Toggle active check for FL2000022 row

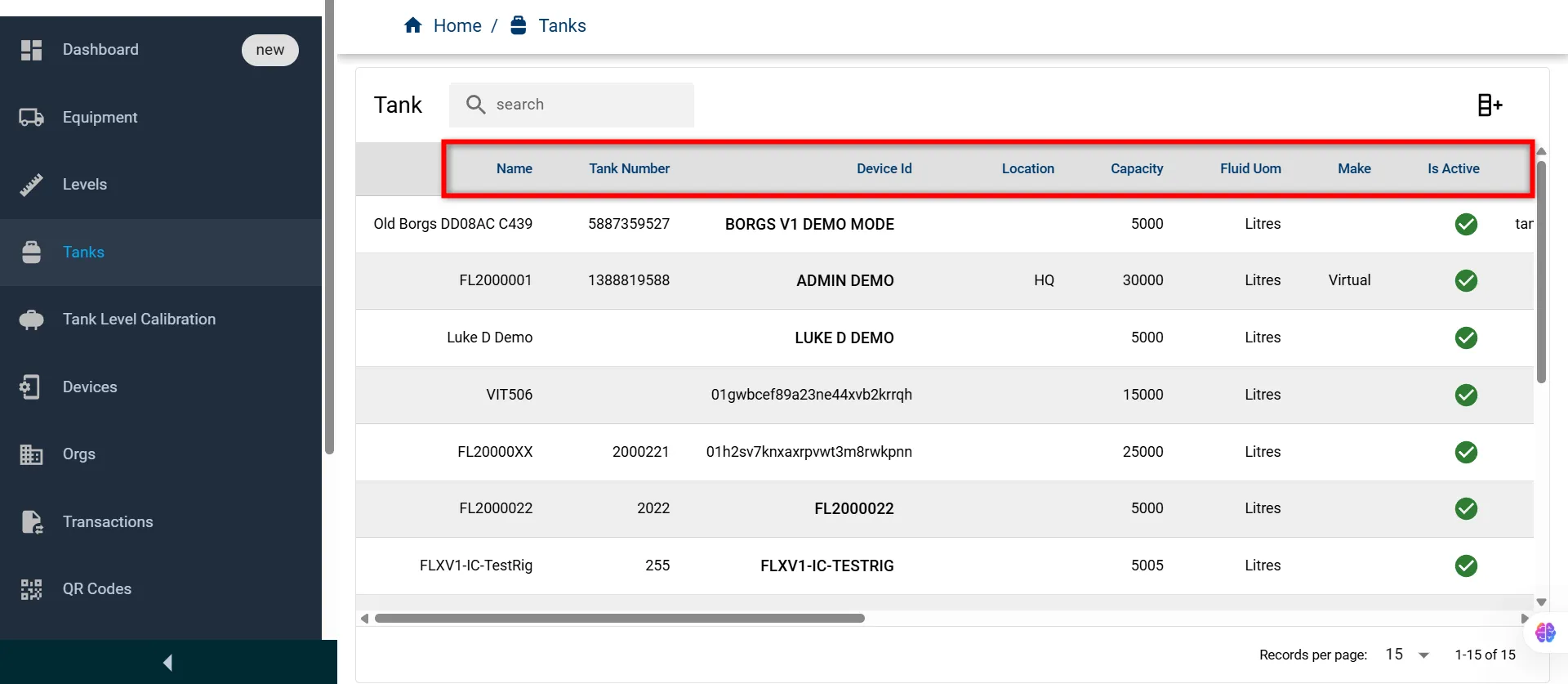click(1466, 508)
